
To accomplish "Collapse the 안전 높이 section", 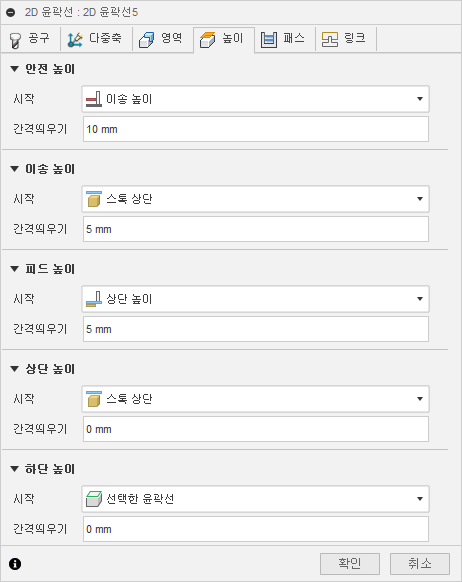I will click(x=14, y=69).
